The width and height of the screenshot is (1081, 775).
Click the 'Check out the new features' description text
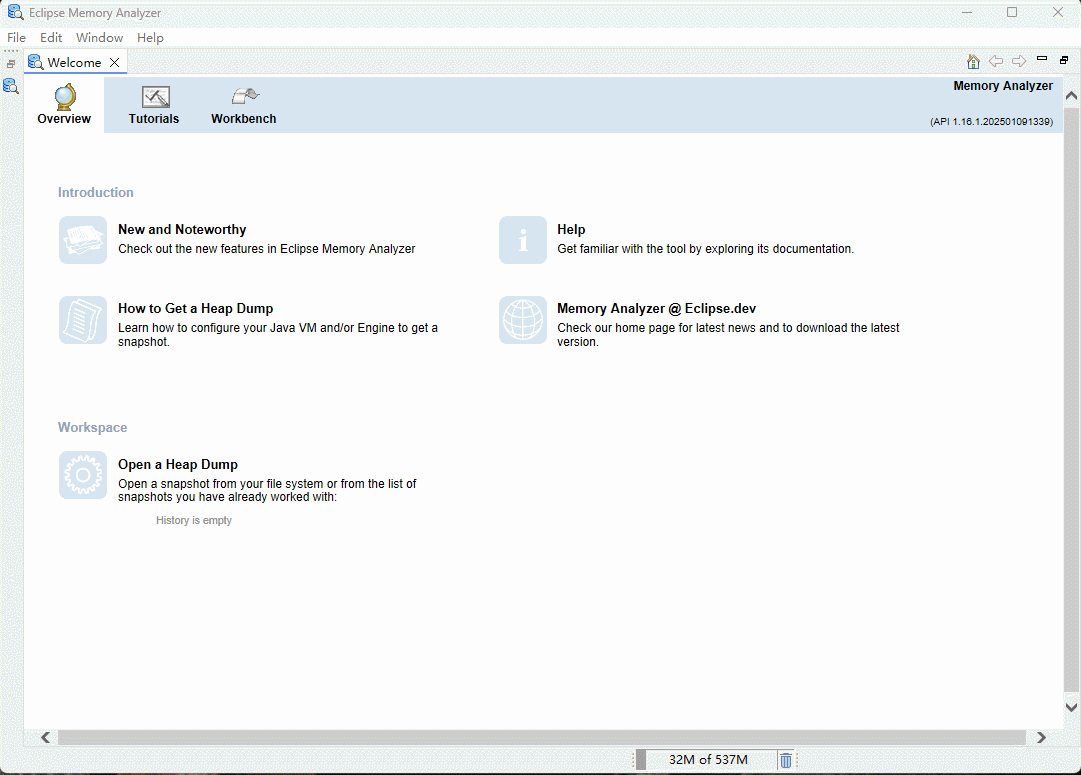(267, 249)
